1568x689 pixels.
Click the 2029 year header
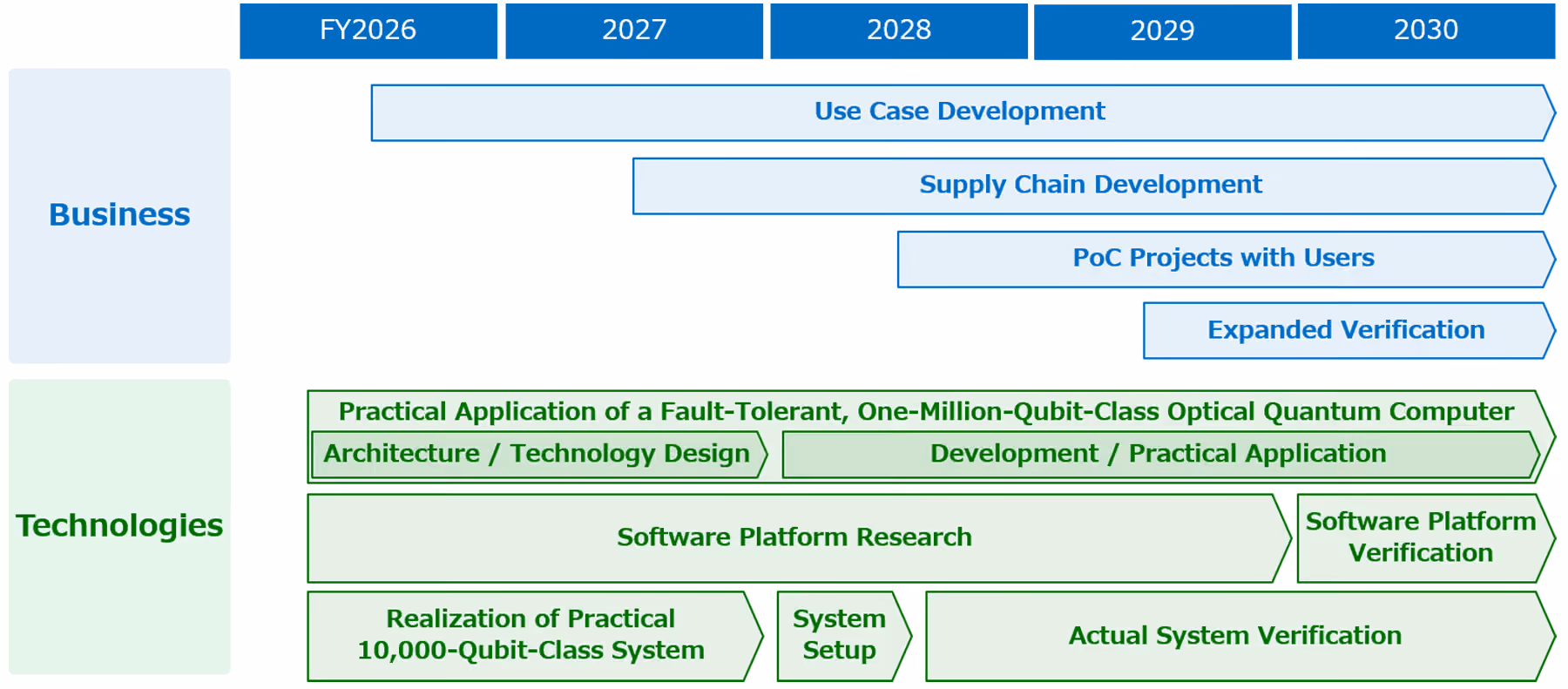pyautogui.click(x=1163, y=31)
